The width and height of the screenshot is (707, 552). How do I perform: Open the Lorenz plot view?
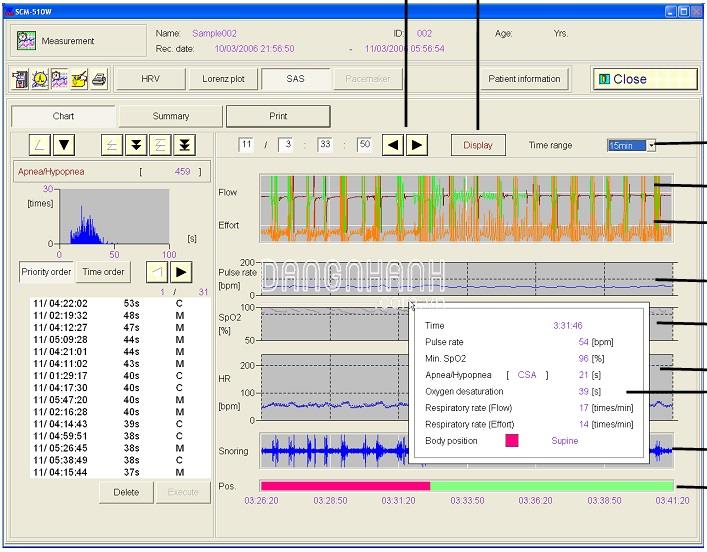coord(223,79)
